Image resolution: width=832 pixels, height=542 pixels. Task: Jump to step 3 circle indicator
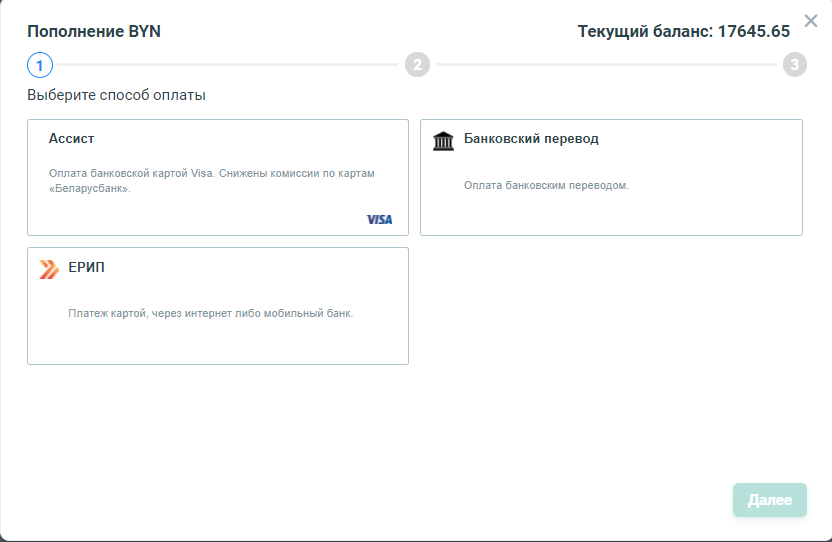(x=794, y=65)
